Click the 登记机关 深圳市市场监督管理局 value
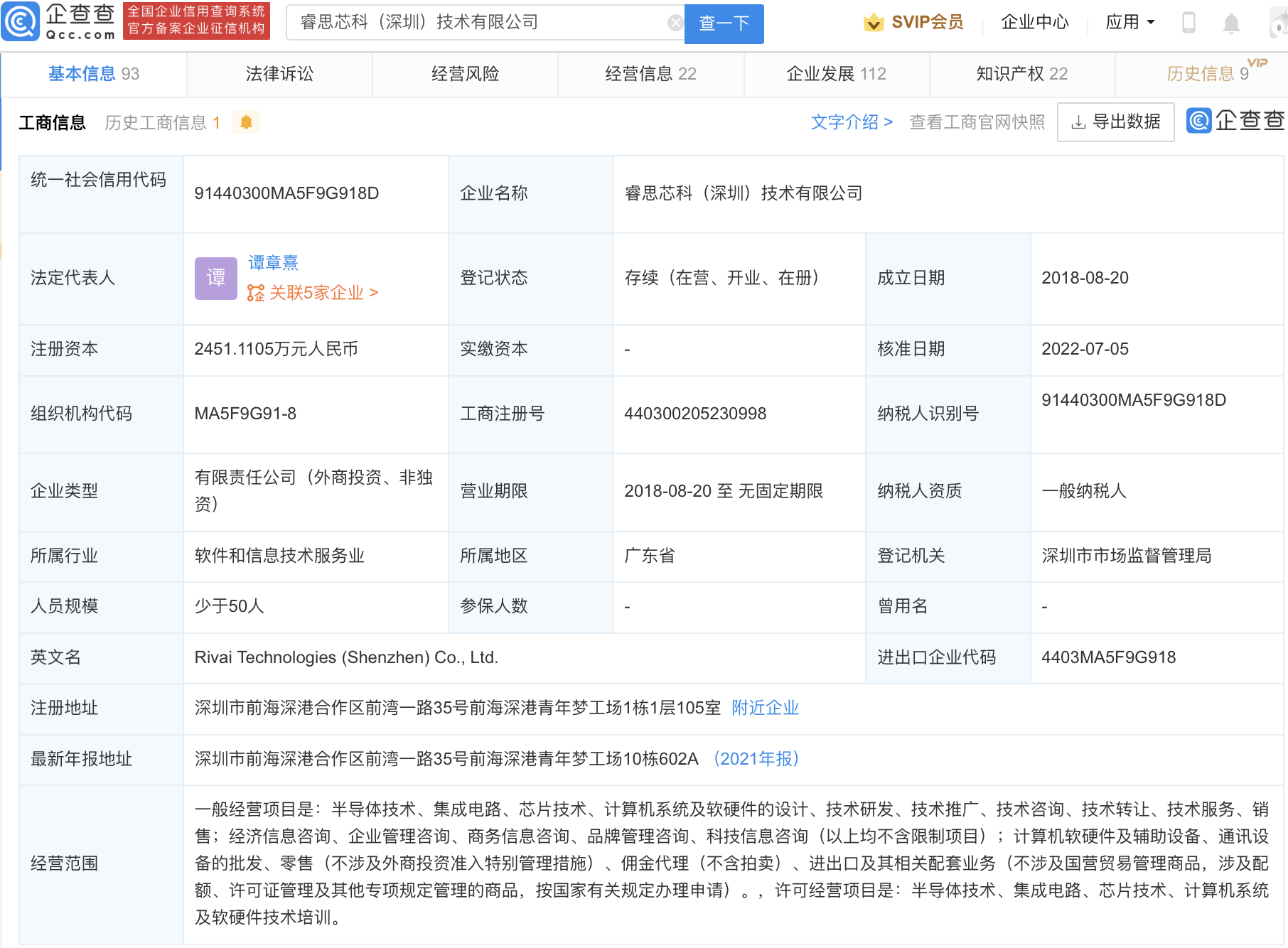1288x948 pixels. tap(1126, 556)
